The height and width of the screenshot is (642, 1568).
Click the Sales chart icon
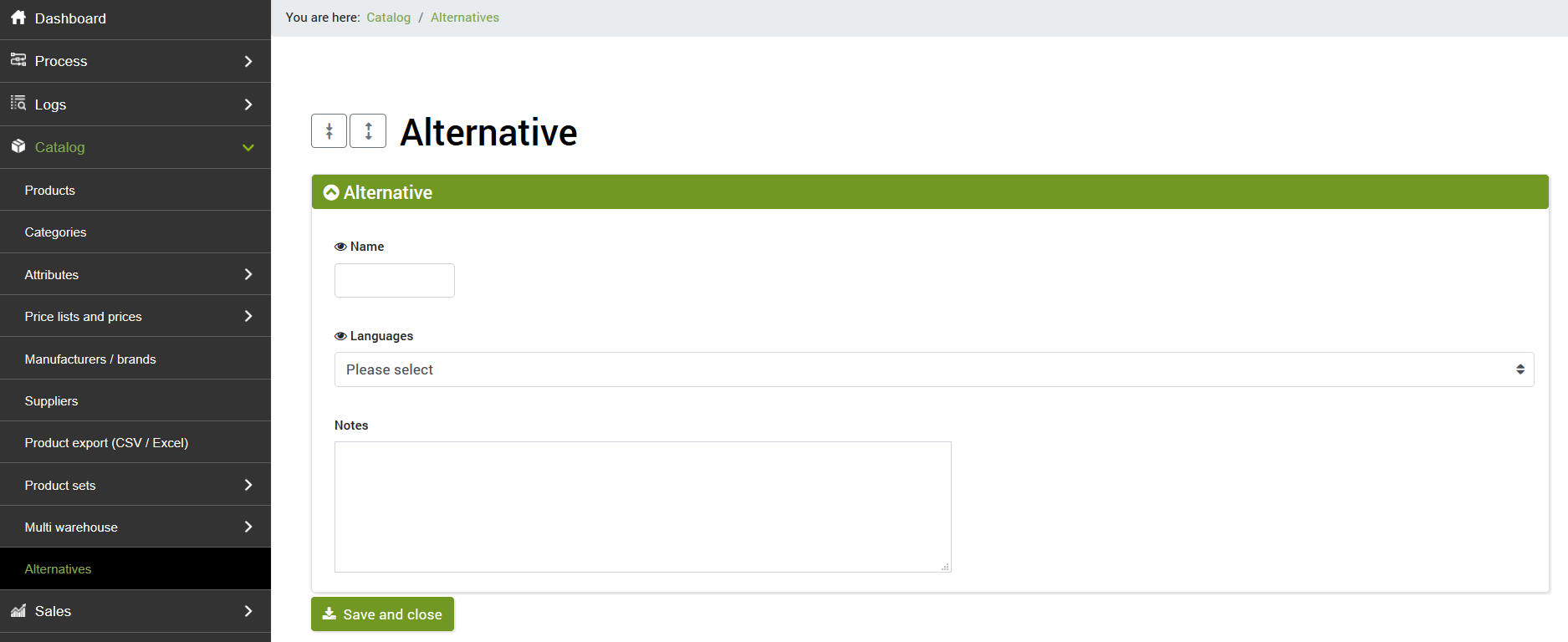pyautogui.click(x=18, y=611)
